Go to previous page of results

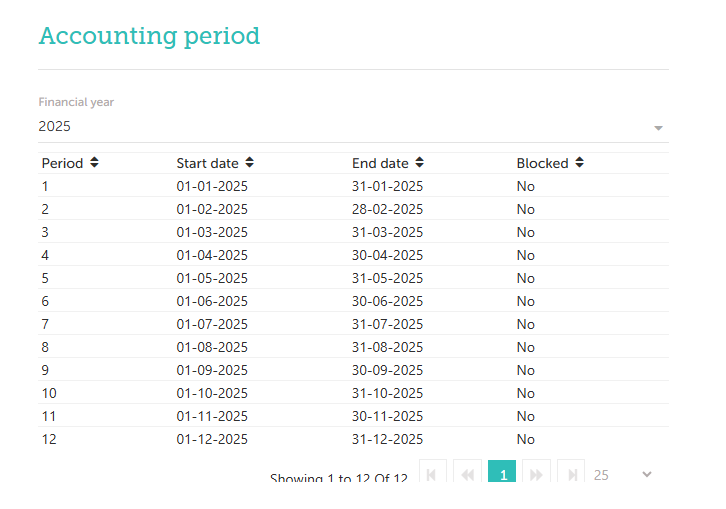tap(467, 475)
